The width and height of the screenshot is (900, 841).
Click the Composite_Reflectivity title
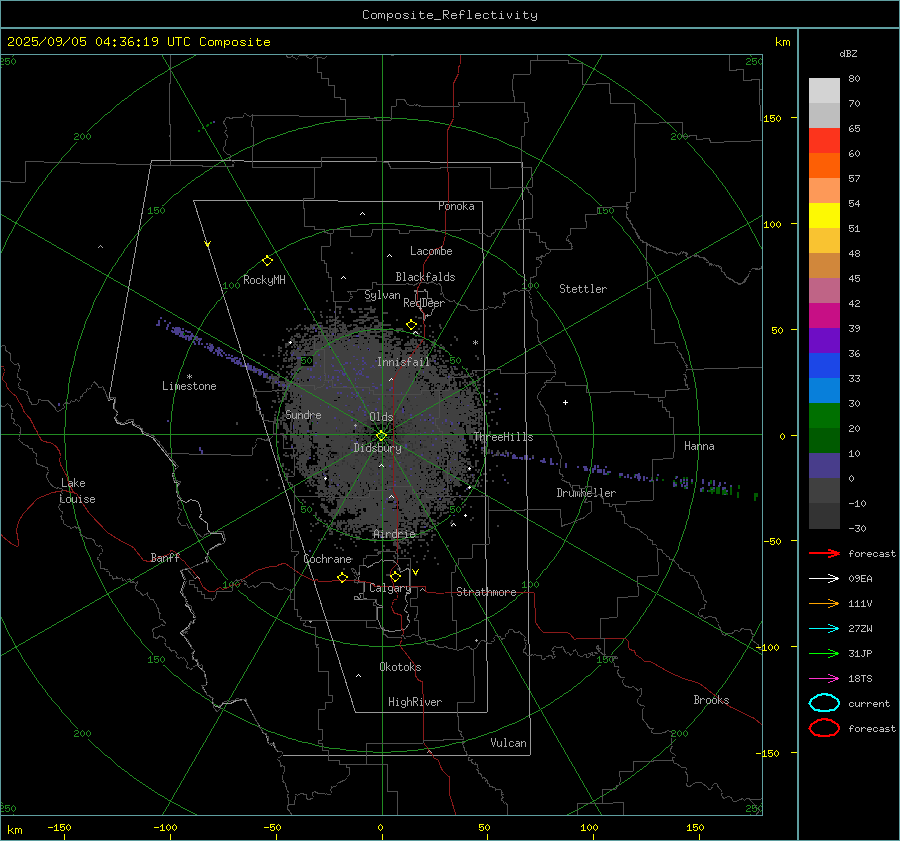450,15
